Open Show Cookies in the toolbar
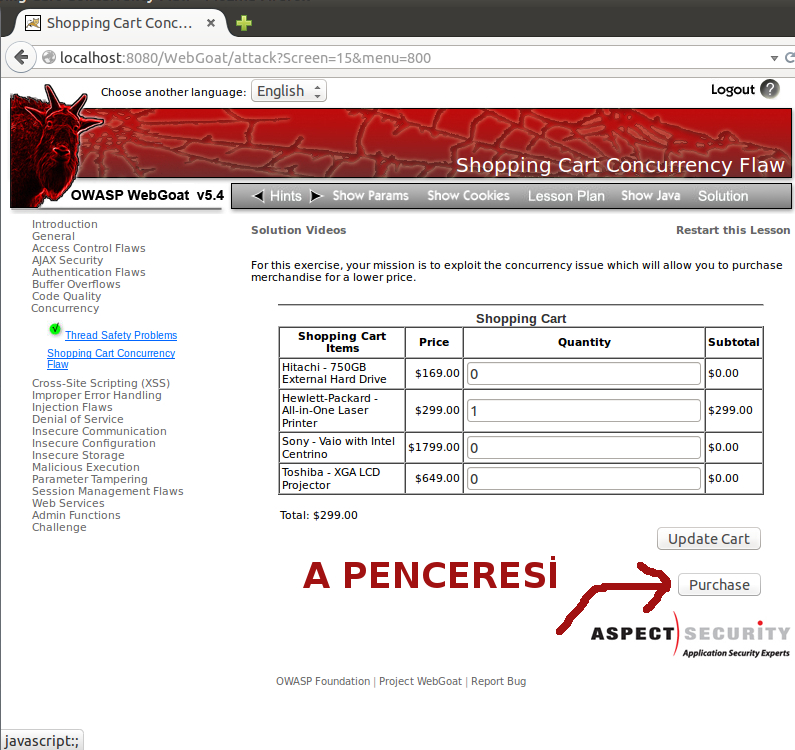This screenshot has width=795, height=750. 468,196
